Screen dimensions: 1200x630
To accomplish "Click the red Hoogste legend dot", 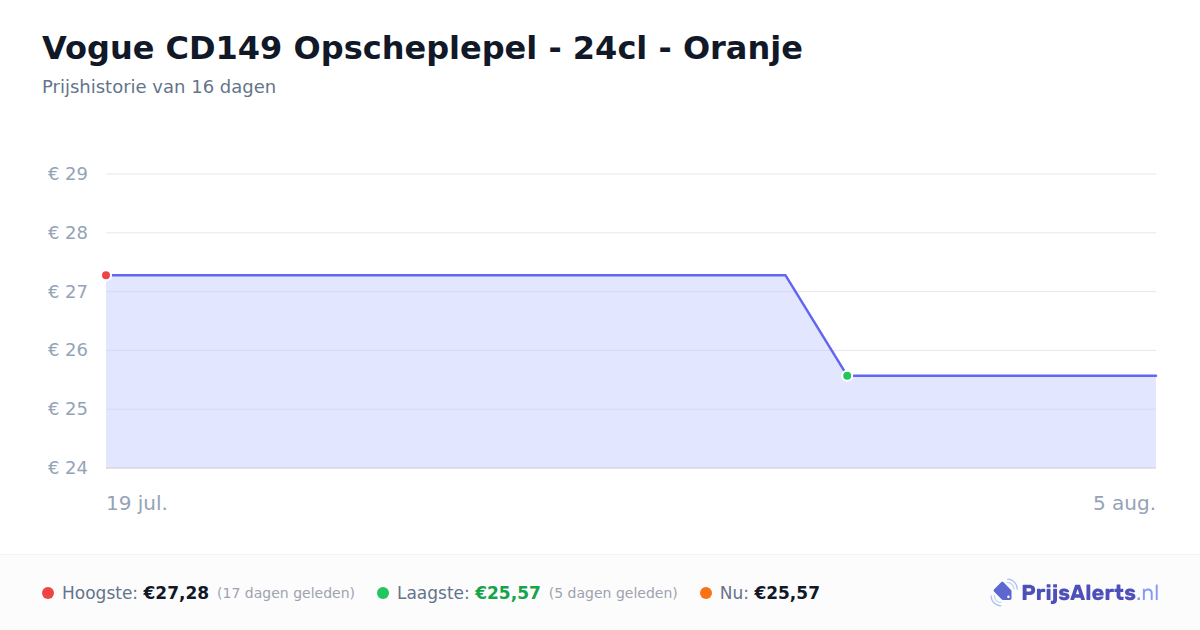I will tap(48, 593).
